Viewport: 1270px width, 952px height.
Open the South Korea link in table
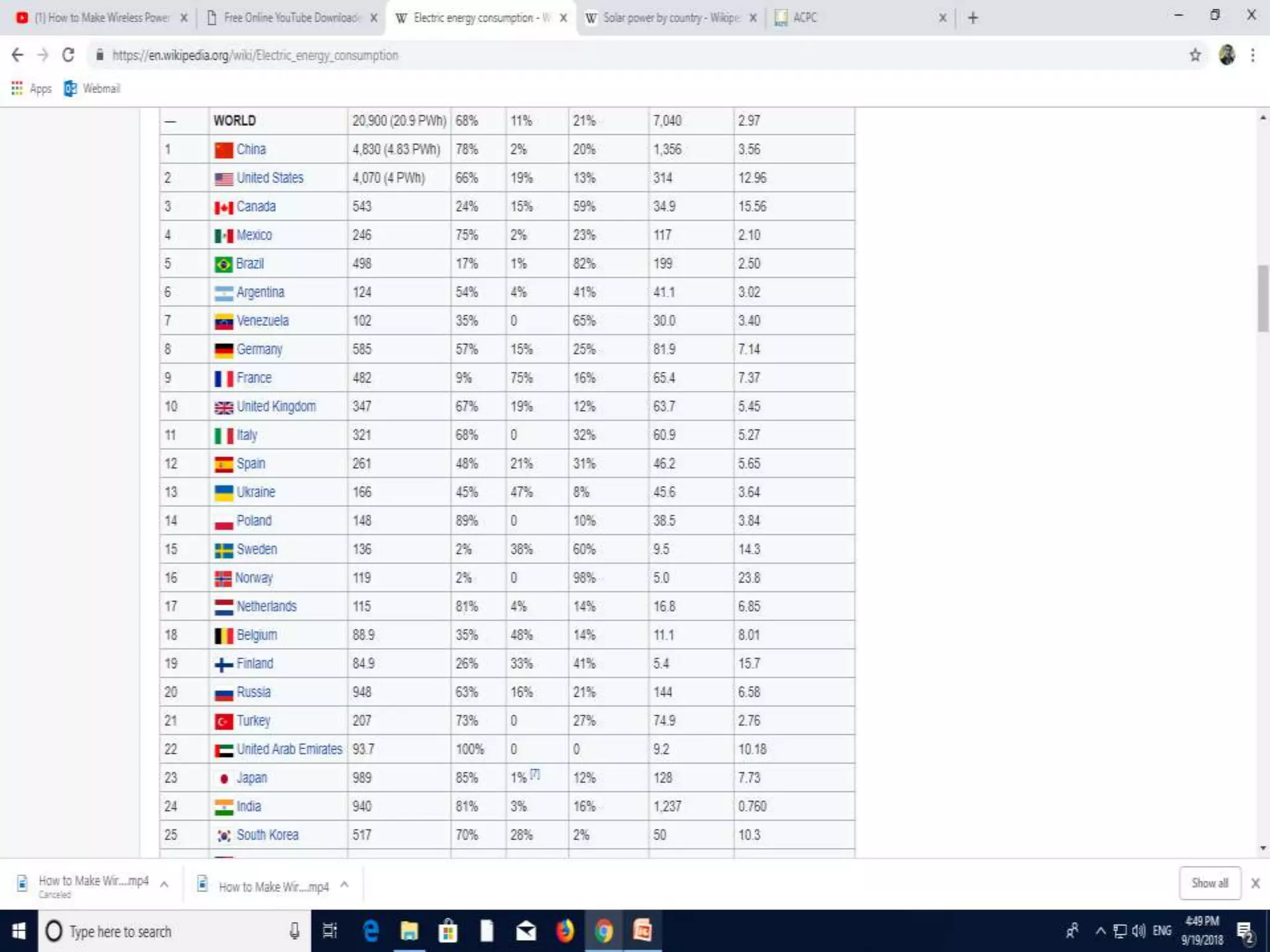pyautogui.click(x=267, y=835)
